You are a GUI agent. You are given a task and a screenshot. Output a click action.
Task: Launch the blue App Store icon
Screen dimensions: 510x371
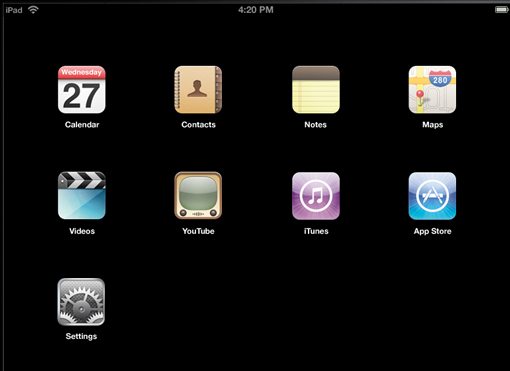[432, 196]
